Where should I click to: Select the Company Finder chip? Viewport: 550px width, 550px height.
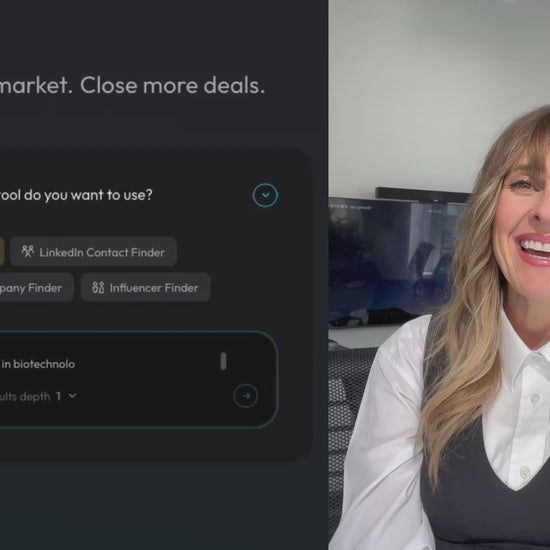[x=36, y=288]
